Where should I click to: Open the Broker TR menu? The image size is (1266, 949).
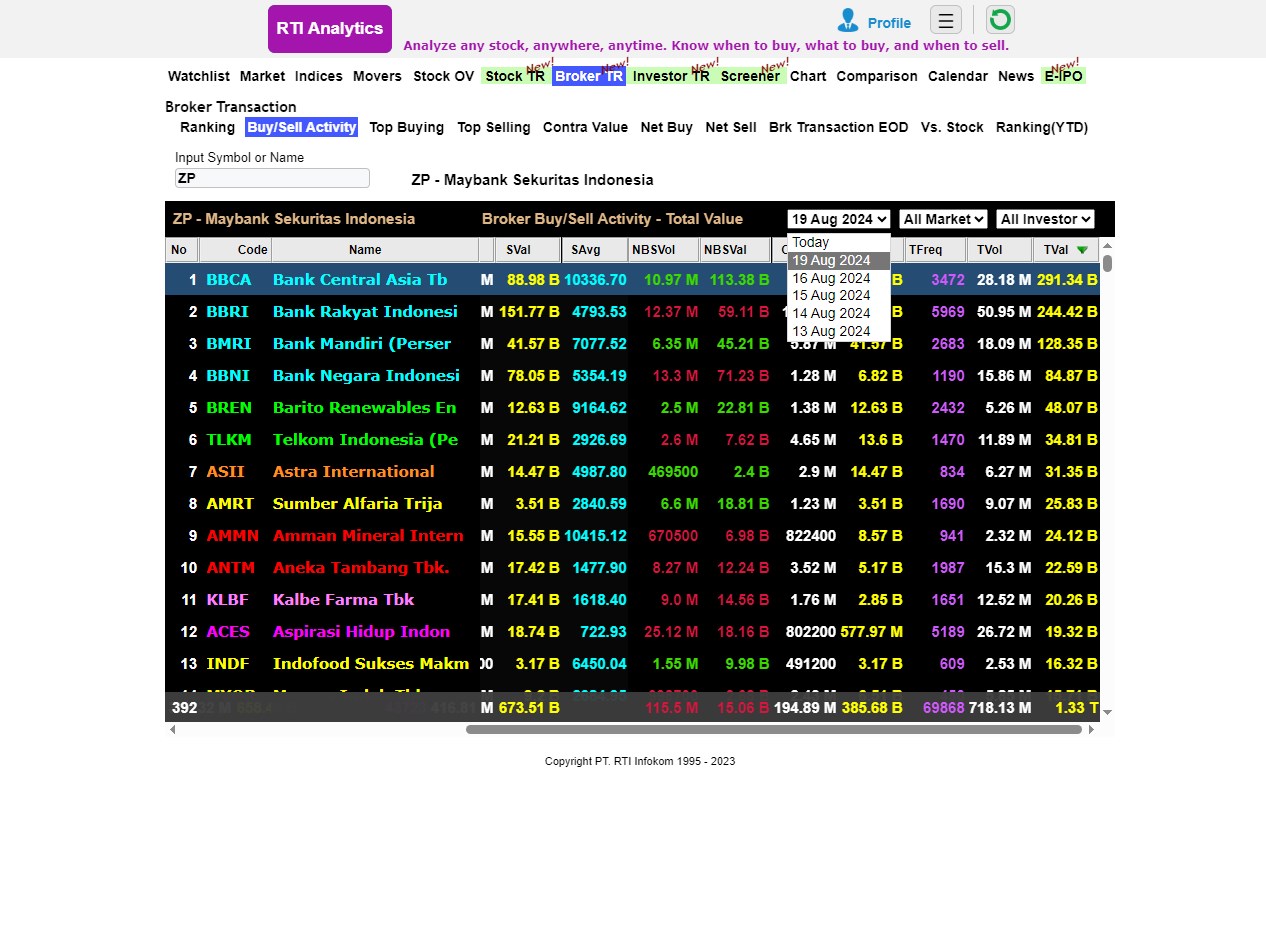[589, 76]
